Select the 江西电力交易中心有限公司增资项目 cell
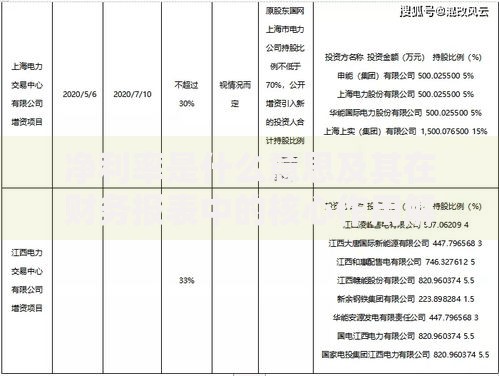 coord(27,280)
